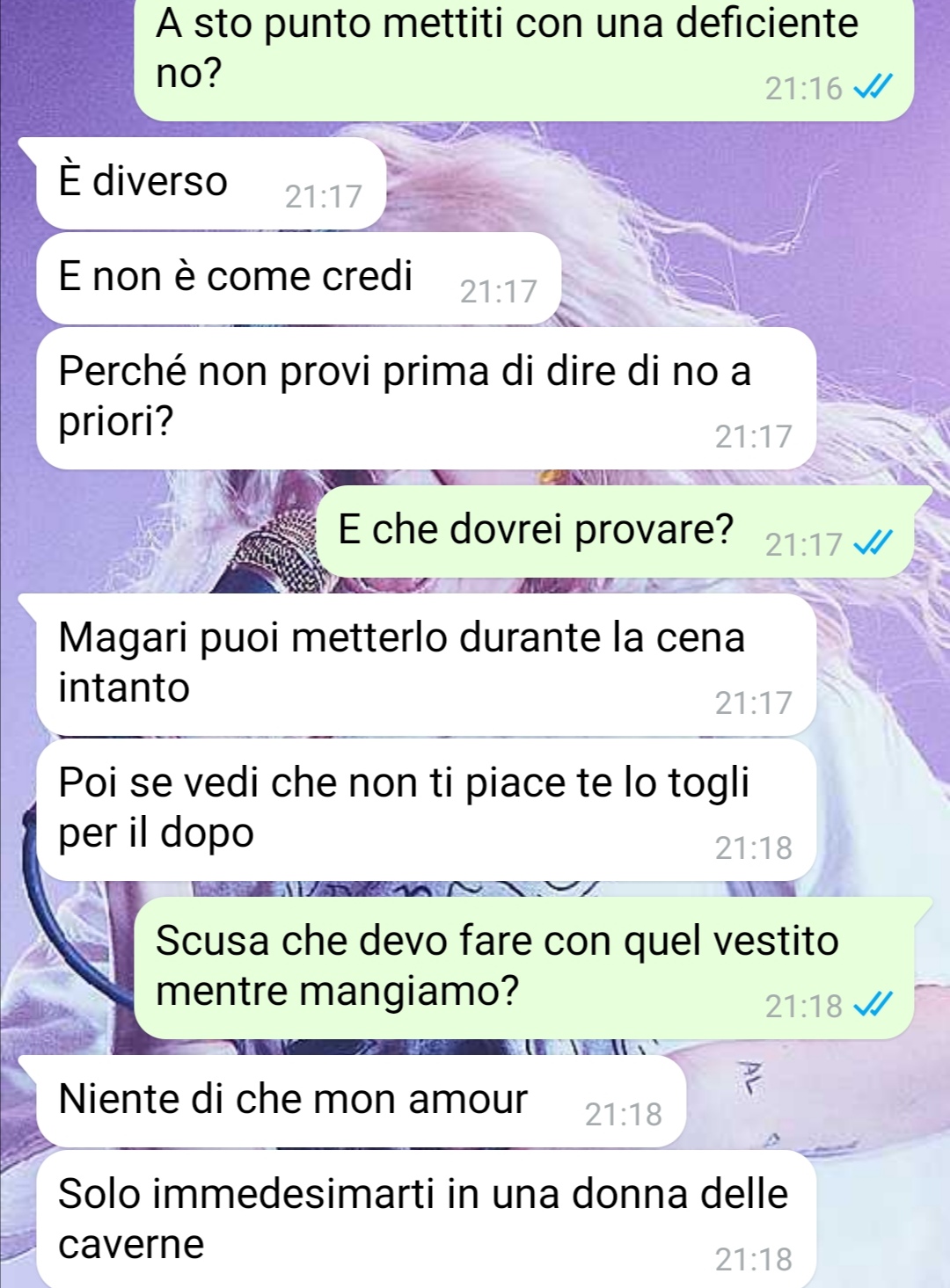The image size is (950, 1288).
Task: Select the 'A sto punto mettiti' message
Action: [x=524, y=57]
